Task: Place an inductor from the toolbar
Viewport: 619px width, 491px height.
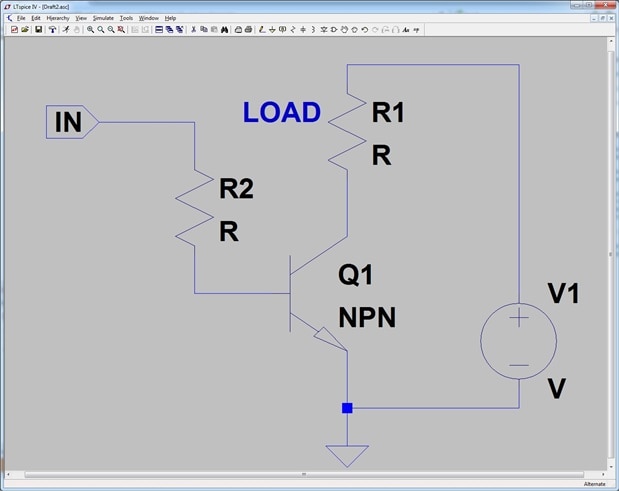Action: [313, 30]
